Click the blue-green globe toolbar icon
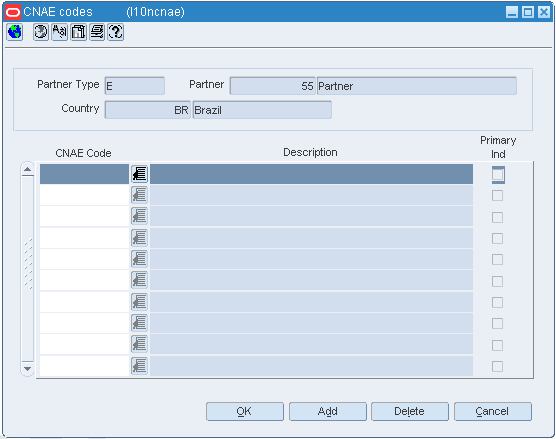The image size is (556, 439). point(15,32)
